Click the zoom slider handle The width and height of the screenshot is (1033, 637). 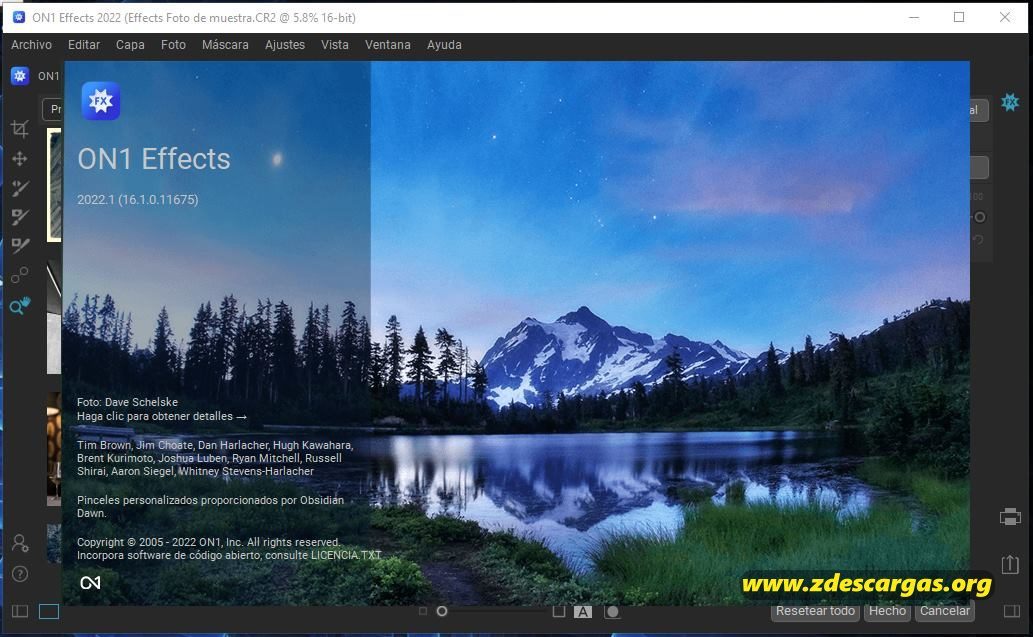pyautogui.click(x=442, y=611)
